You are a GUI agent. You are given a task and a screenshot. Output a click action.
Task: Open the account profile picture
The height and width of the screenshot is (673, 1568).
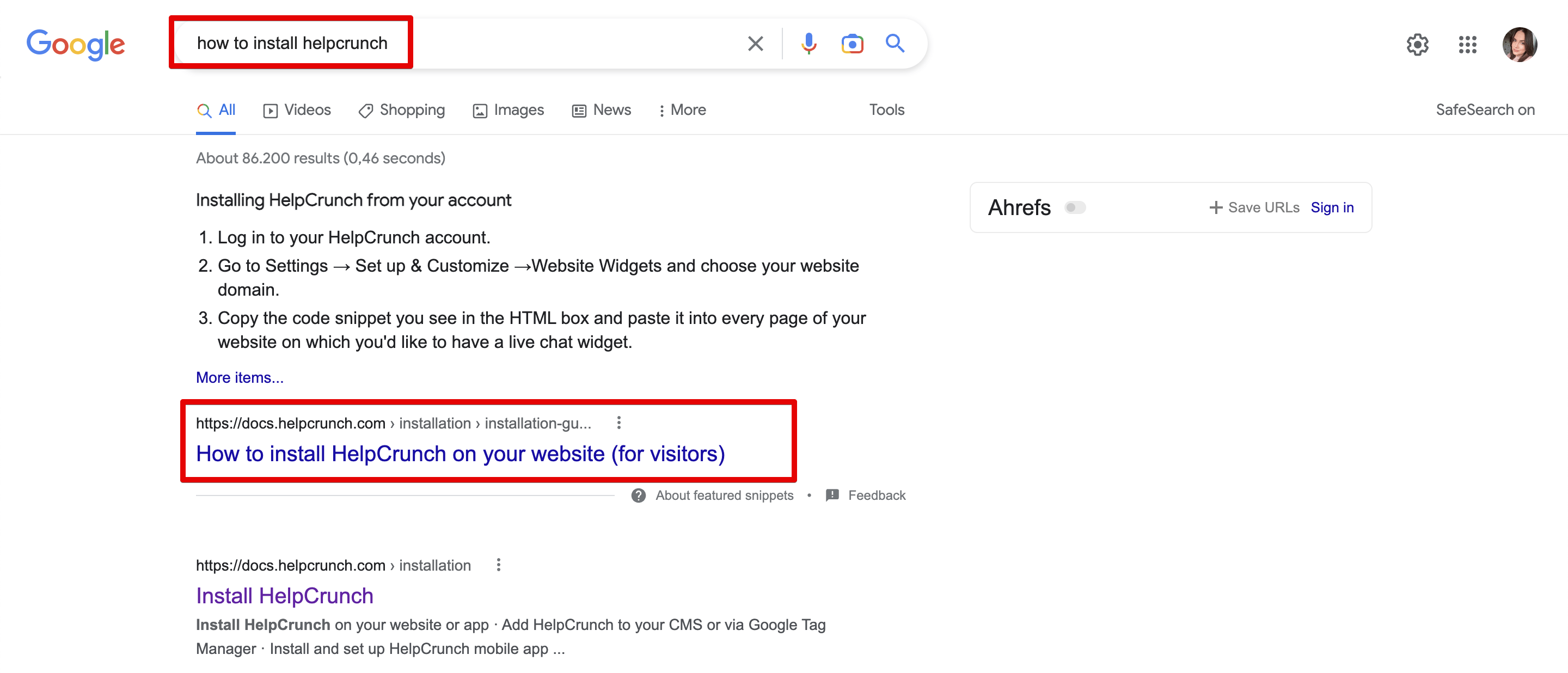1520,45
